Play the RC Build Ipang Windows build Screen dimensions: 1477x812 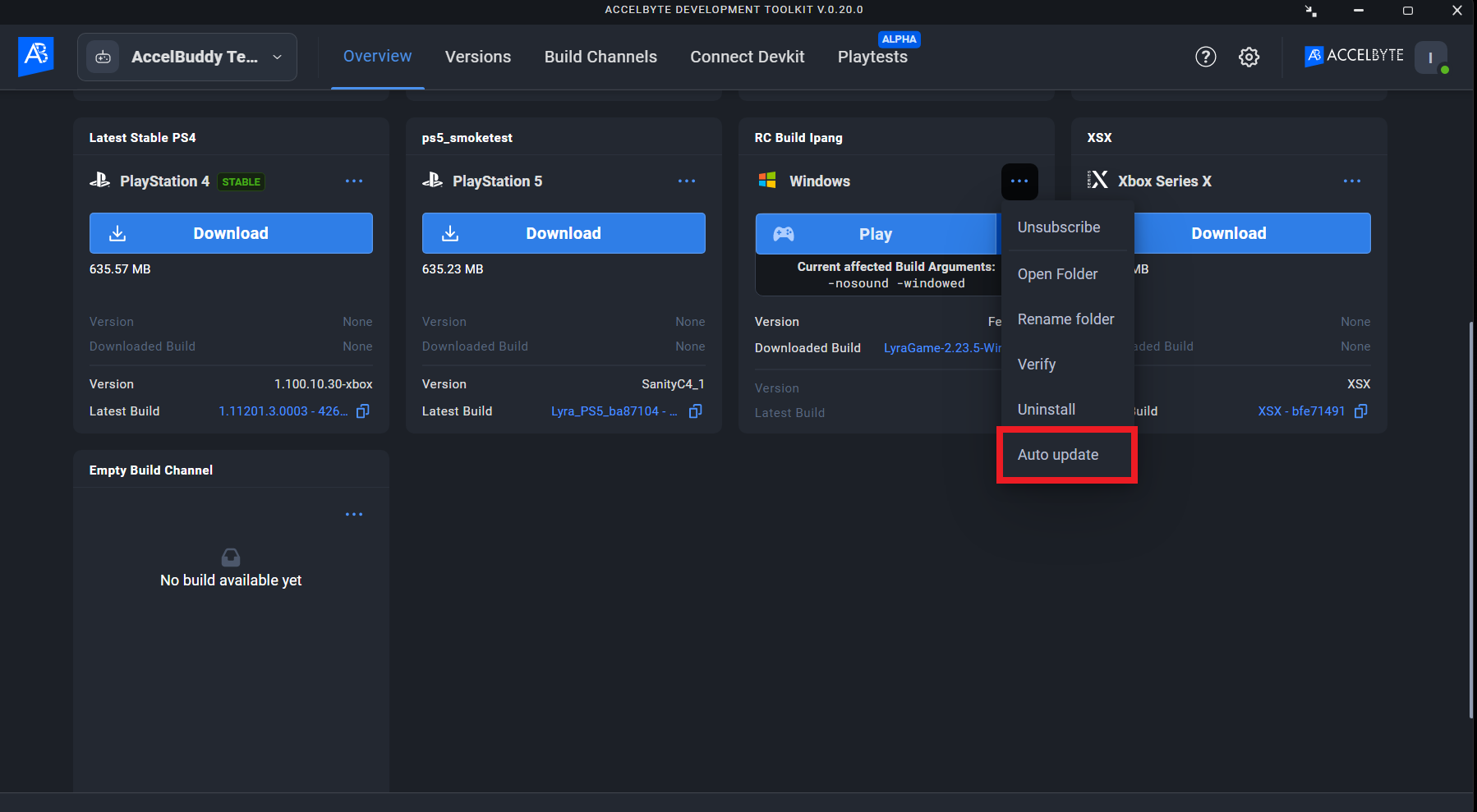pos(876,234)
